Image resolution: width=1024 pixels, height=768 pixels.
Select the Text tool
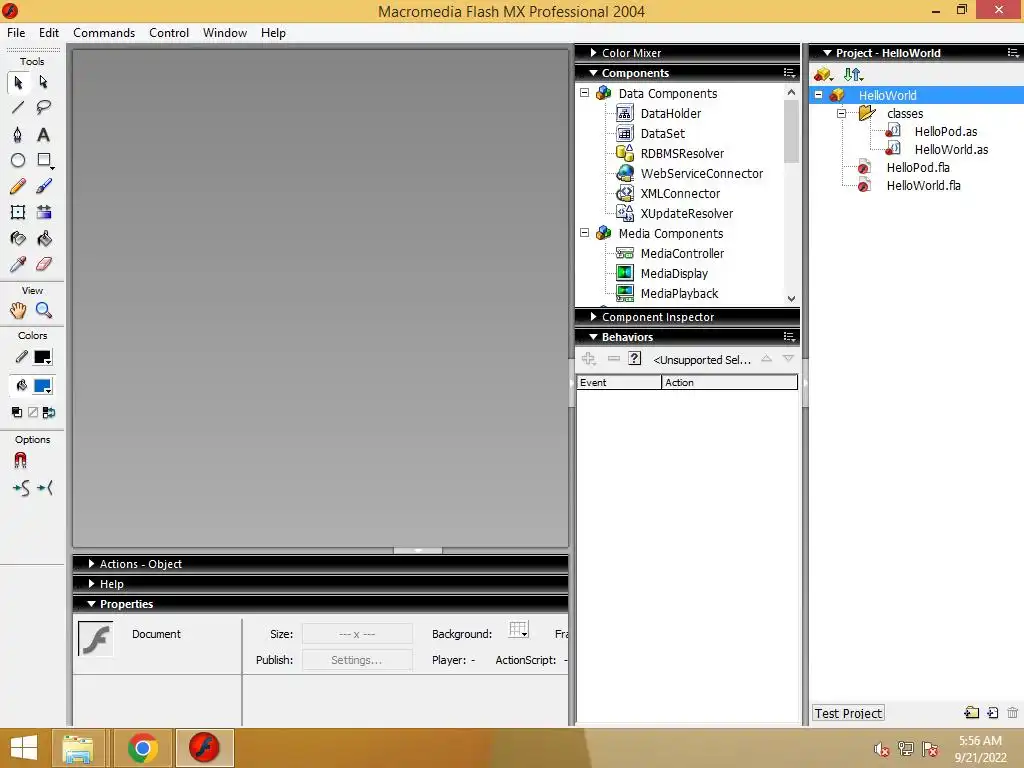(44, 135)
